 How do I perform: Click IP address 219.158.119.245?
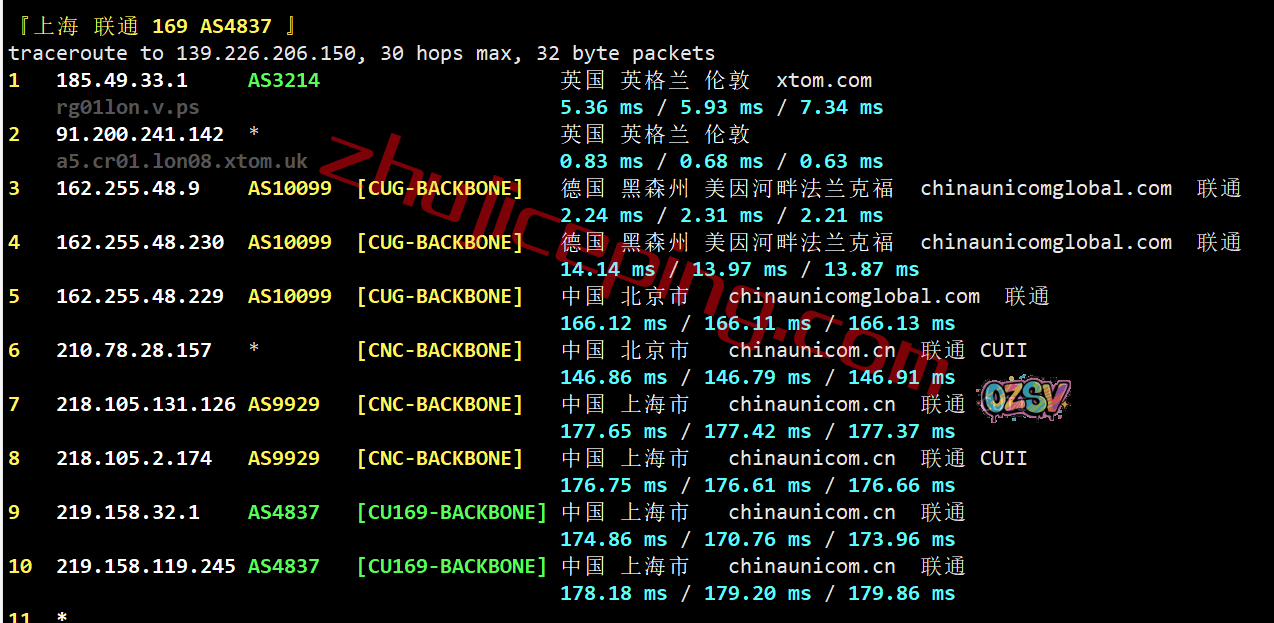pyautogui.click(x=145, y=566)
